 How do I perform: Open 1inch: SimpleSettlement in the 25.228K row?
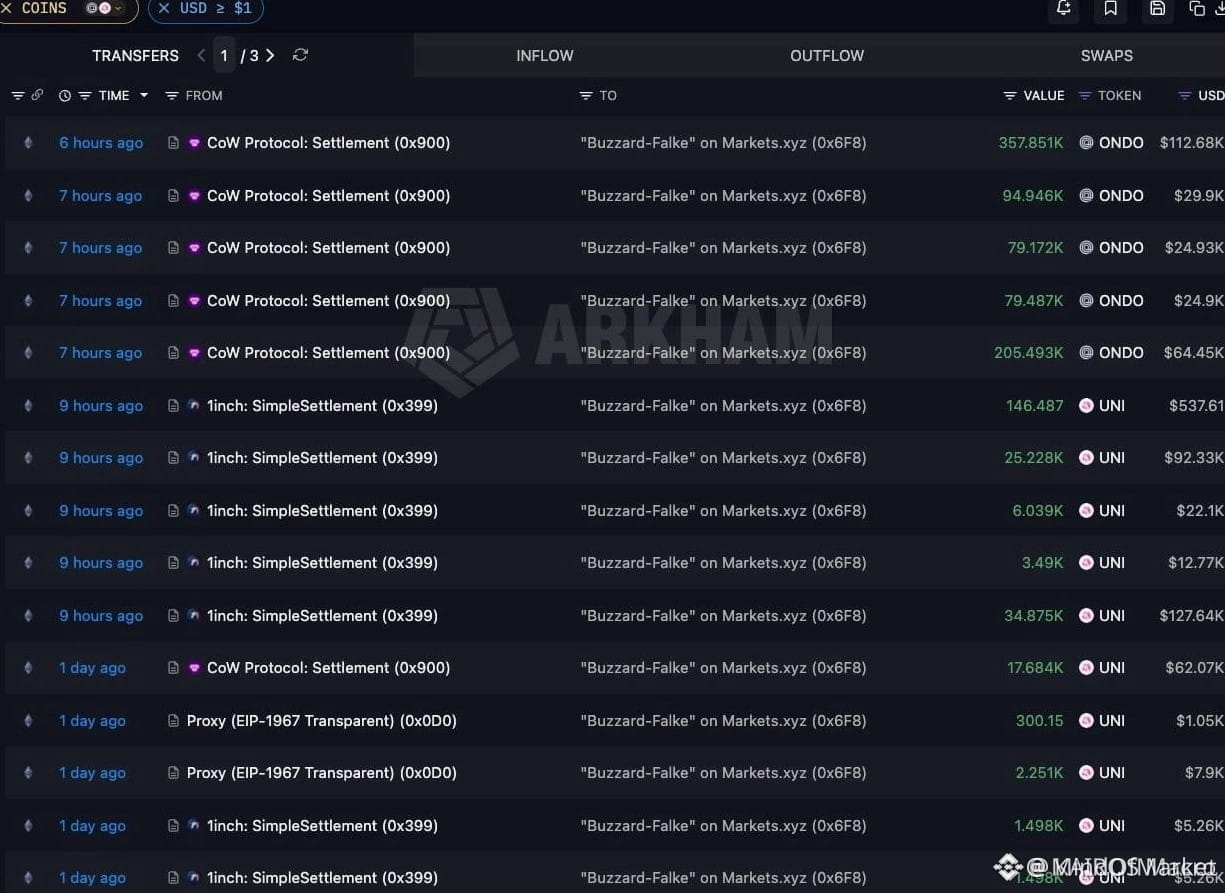(322, 458)
